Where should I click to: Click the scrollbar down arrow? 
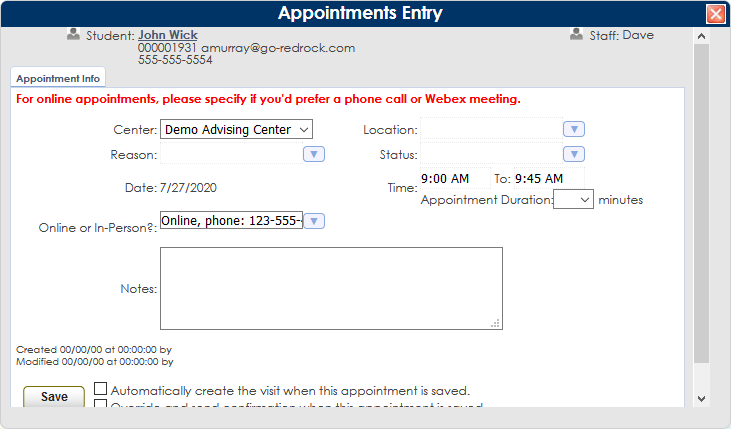[701, 399]
